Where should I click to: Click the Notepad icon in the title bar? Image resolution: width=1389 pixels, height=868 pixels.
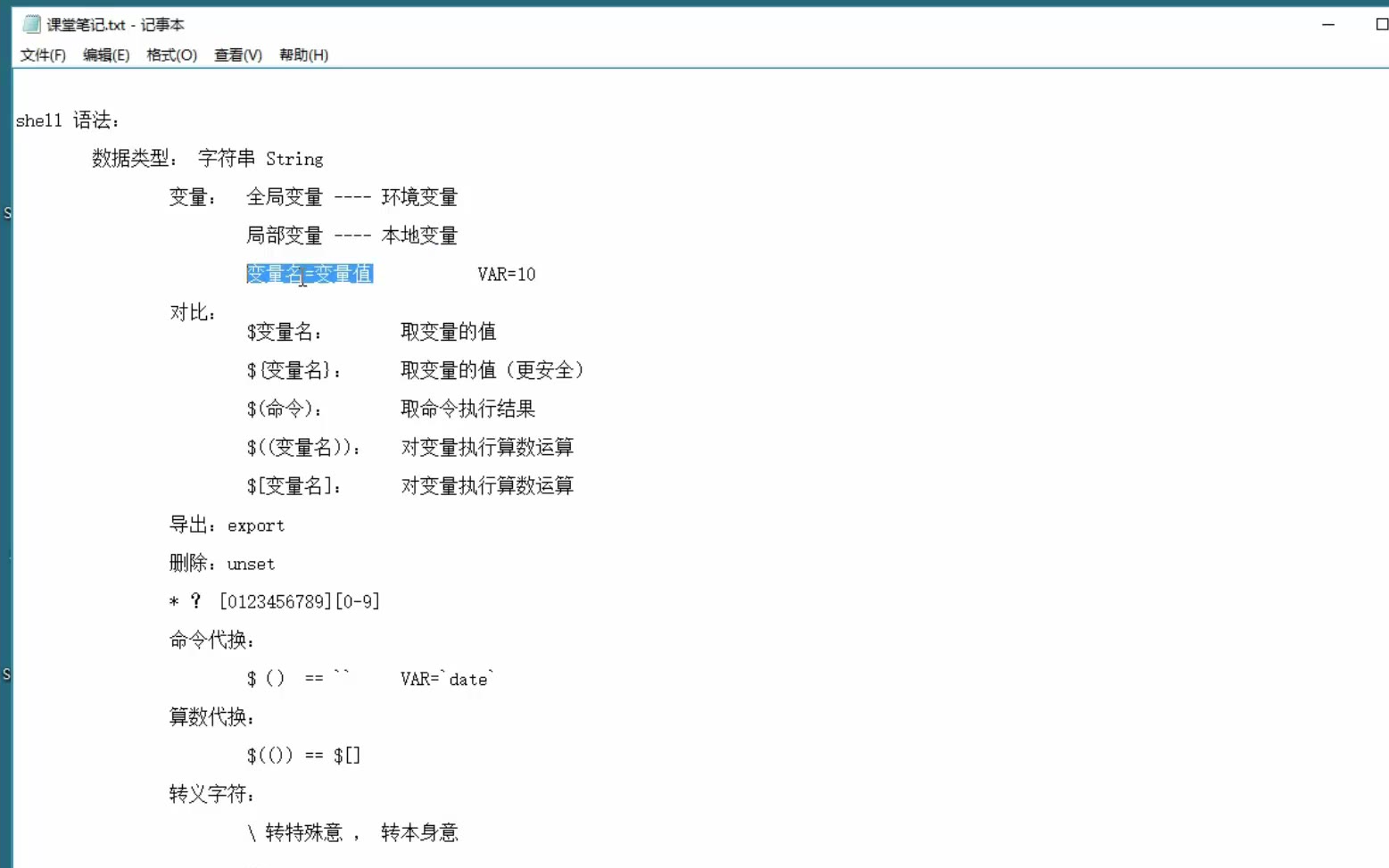point(32,24)
